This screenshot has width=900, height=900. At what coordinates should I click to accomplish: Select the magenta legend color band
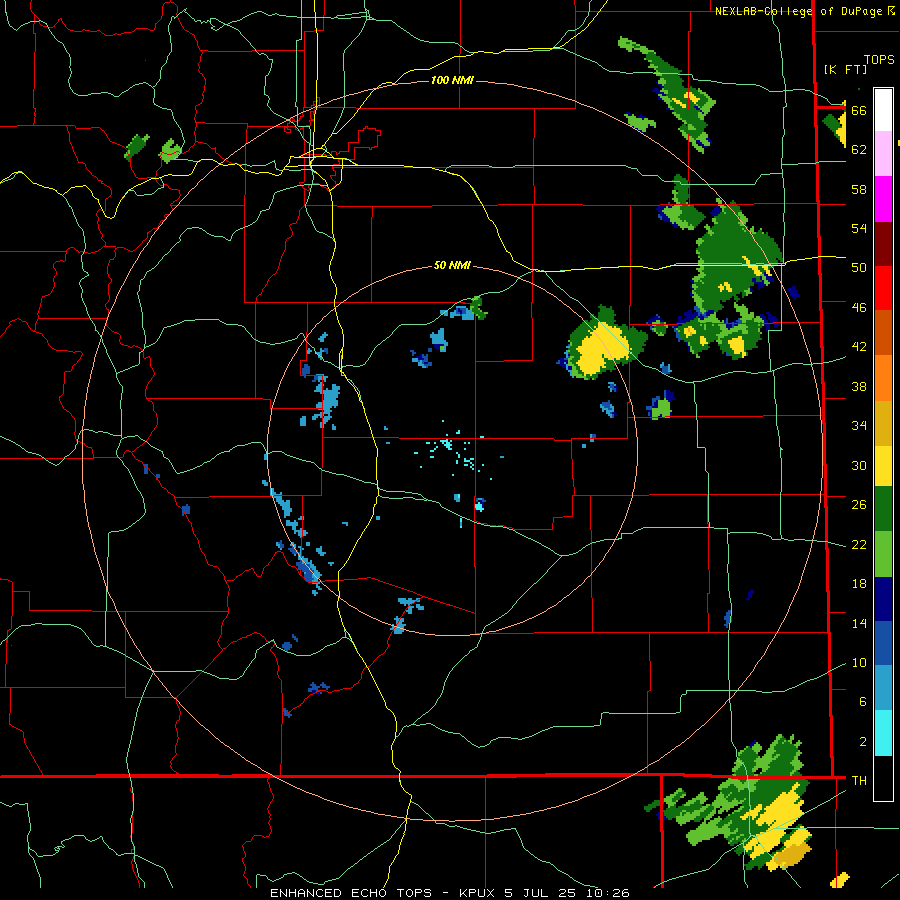point(883,199)
